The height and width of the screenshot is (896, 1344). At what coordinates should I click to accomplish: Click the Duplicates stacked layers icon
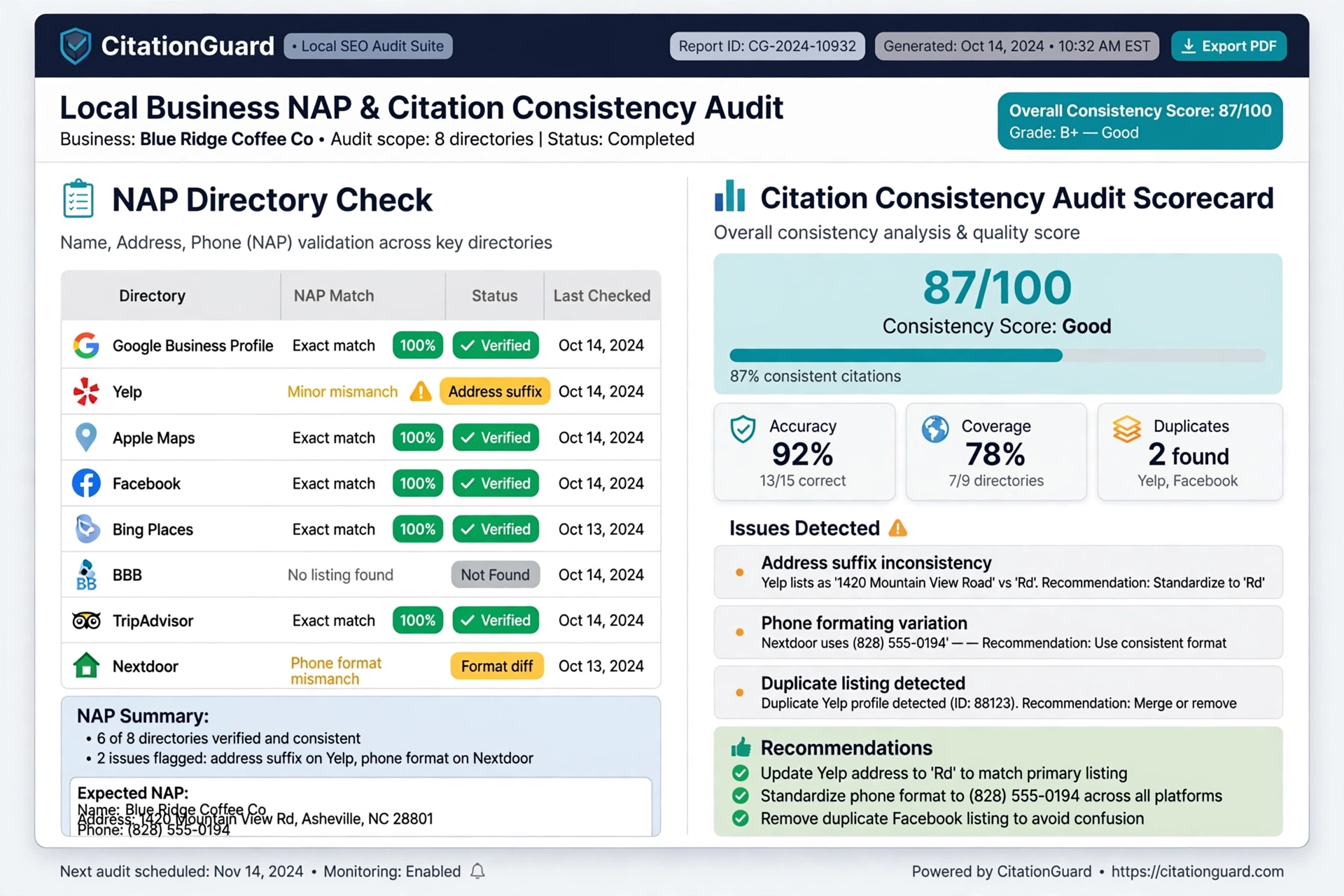point(1127,429)
